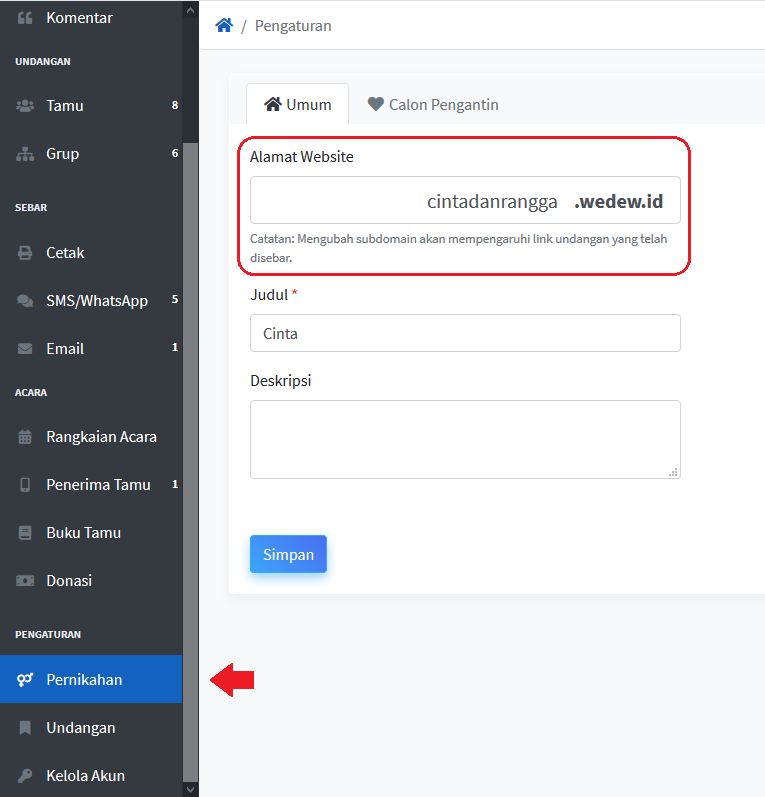Click the Donasi money icon
765x797 pixels.
pos(25,580)
